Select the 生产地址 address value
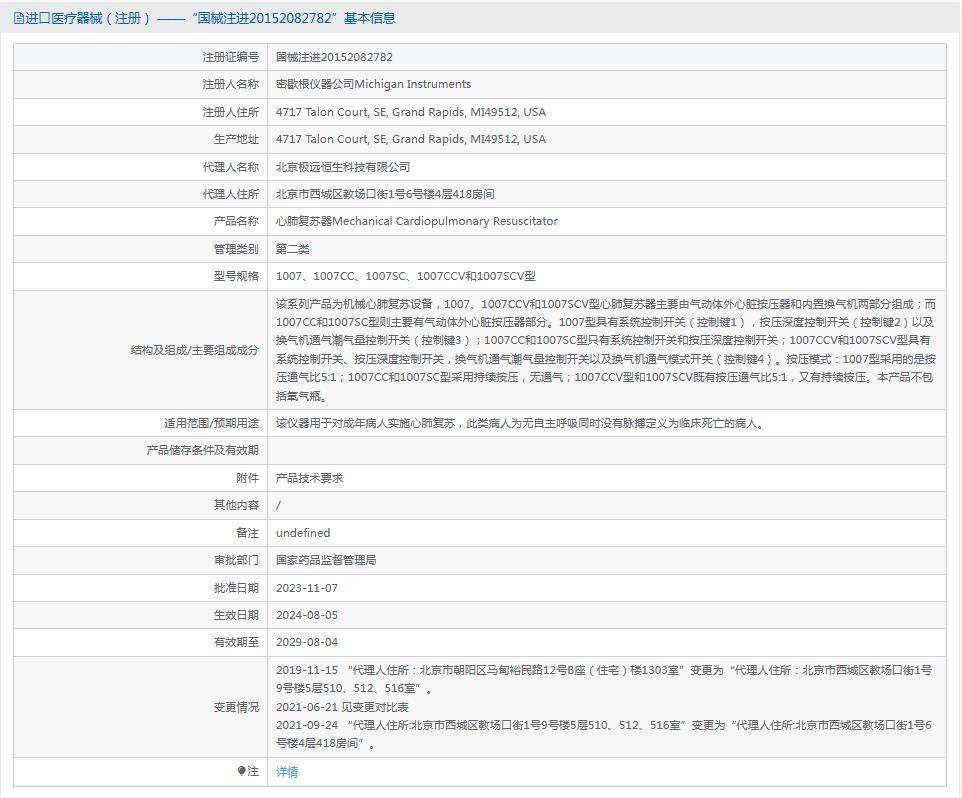The height and width of the screenshot is (798, 962). (x=410, y=139)
